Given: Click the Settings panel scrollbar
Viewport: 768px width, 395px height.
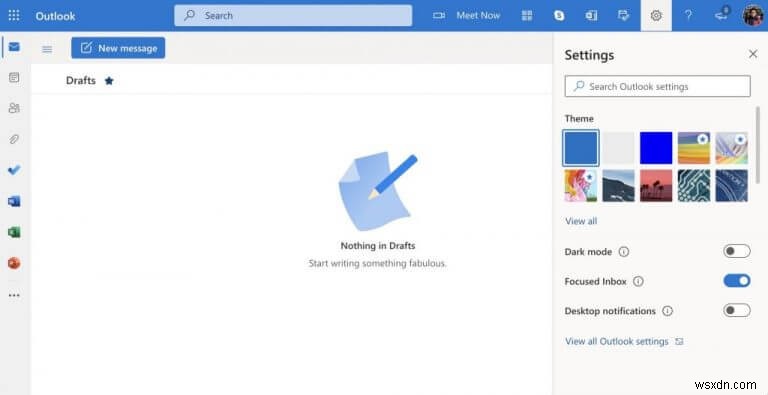Looking at the screenshot, I should coord(758,145).
